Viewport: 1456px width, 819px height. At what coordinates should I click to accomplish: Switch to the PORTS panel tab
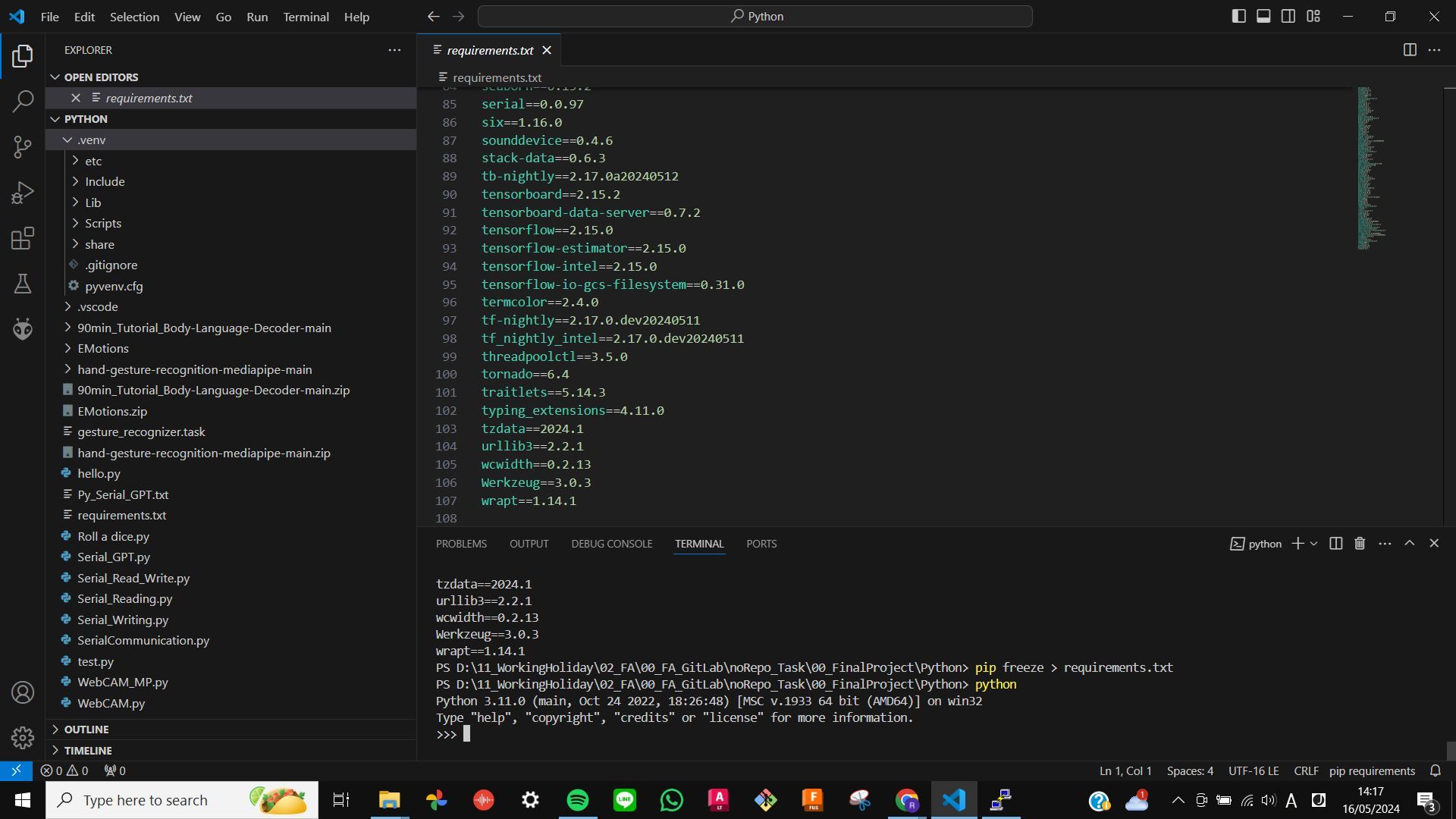tap(761, 544)
